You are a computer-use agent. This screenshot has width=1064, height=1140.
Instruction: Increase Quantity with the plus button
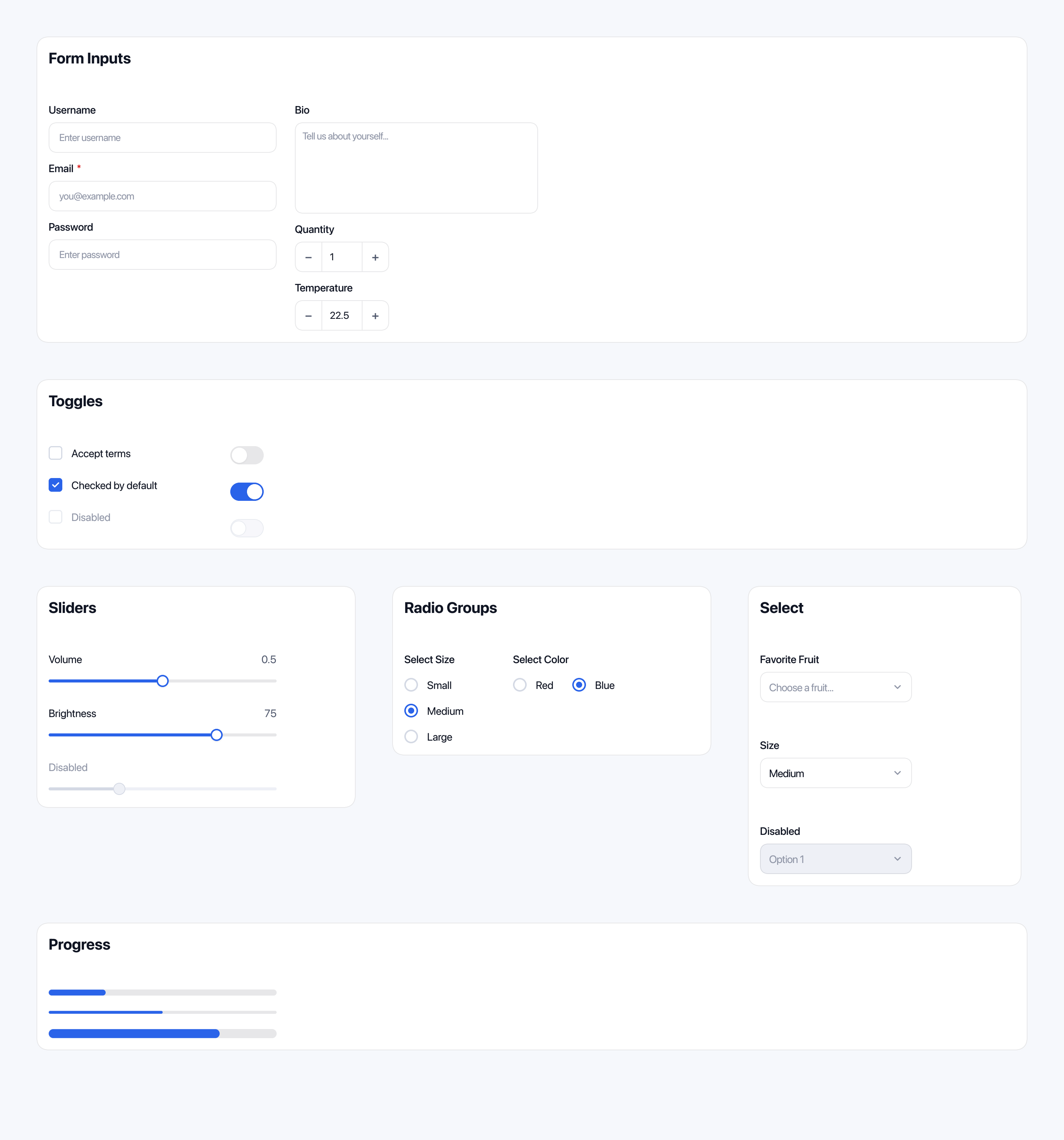(x=375, y=258)
